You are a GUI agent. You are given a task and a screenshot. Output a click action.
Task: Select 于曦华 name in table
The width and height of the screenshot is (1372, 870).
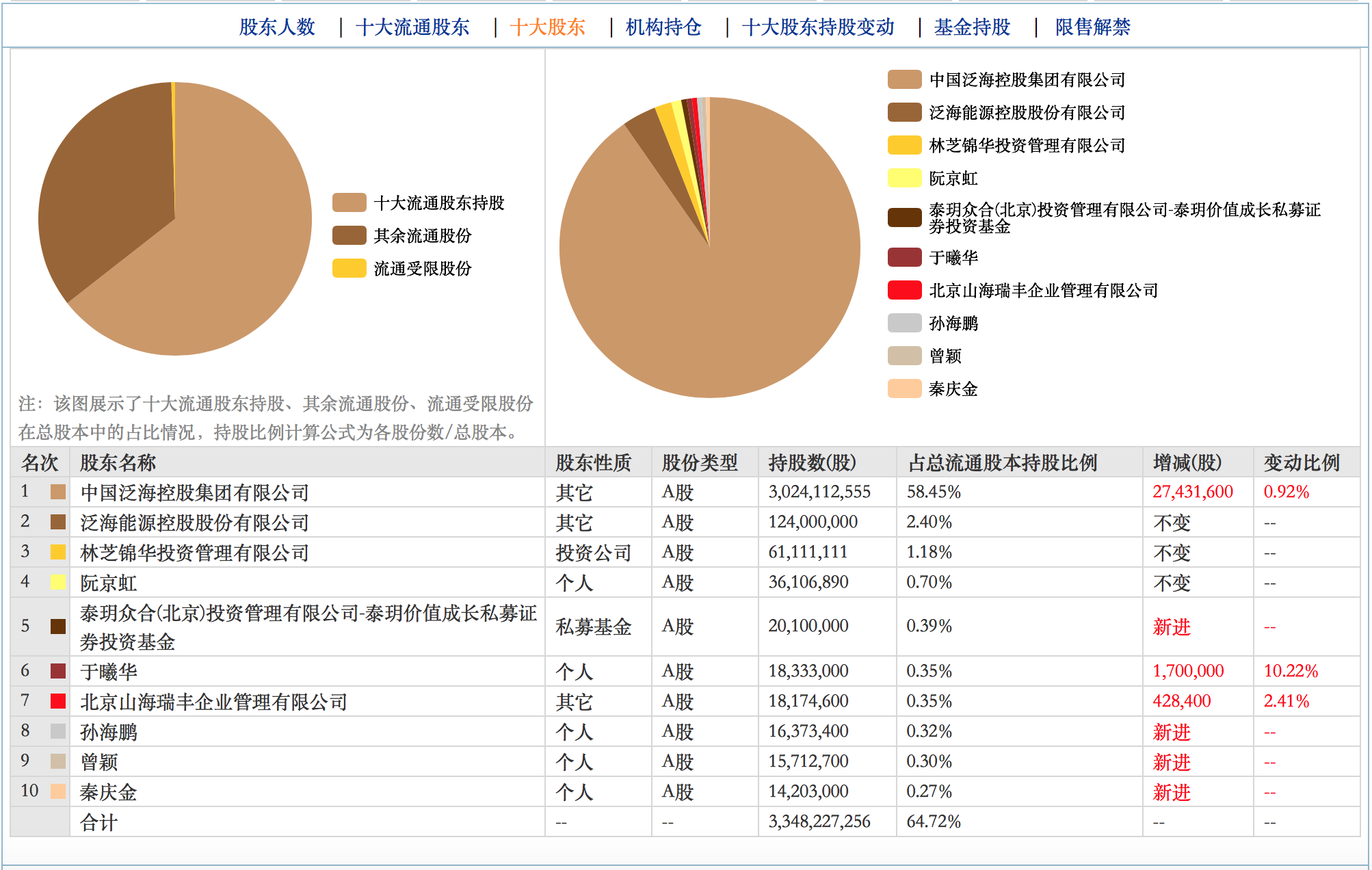108,672
